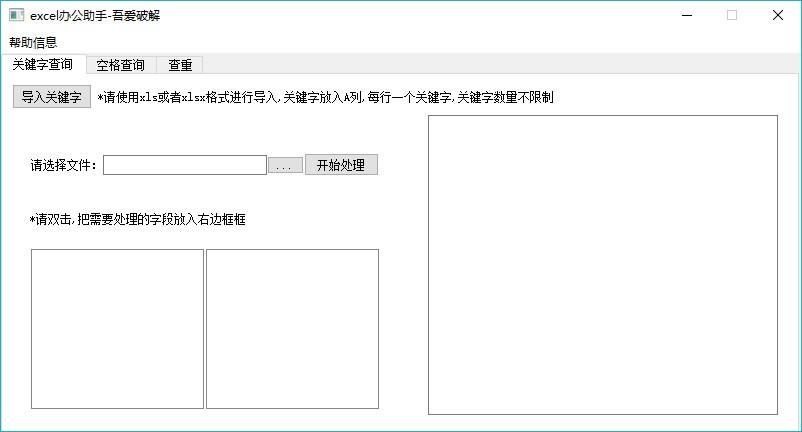Click the left field list box
802x432 pixels.
(117, 329)
